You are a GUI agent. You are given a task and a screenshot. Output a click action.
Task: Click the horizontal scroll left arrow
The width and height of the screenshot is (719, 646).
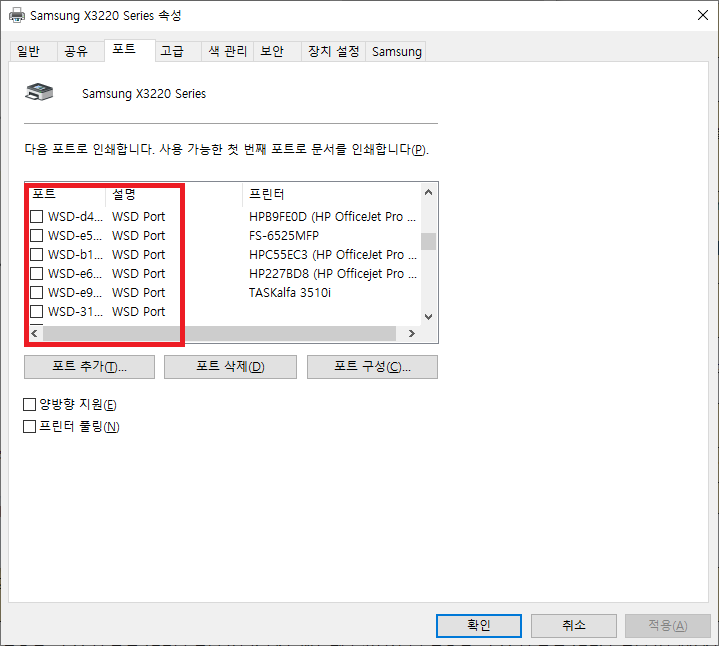(34, 333)
